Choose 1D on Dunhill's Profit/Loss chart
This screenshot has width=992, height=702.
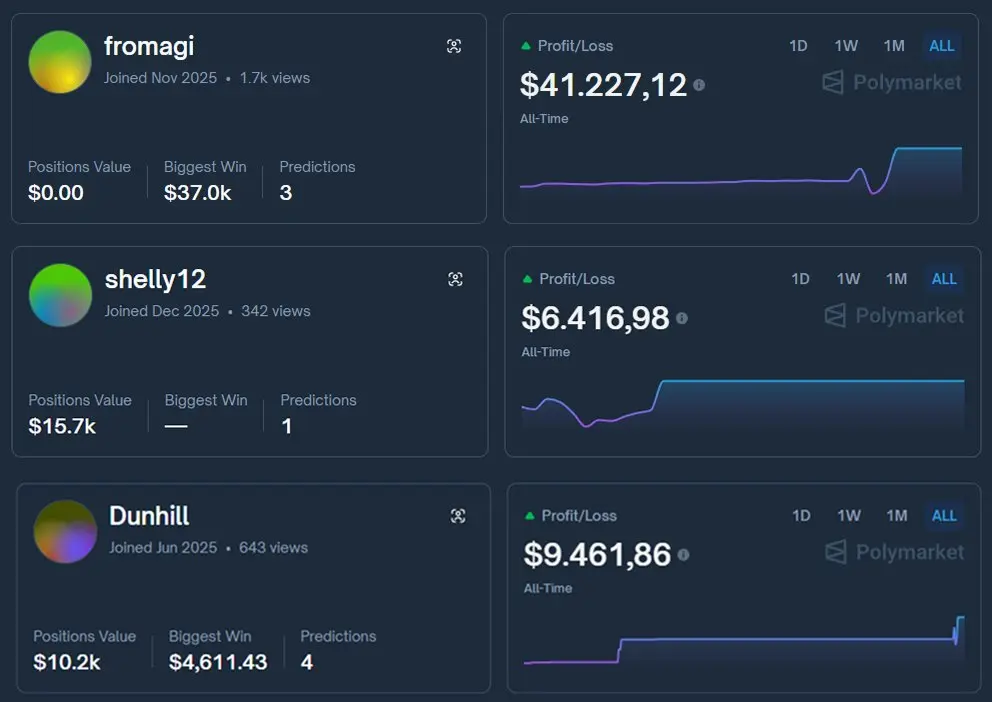[x=801, y=516]
